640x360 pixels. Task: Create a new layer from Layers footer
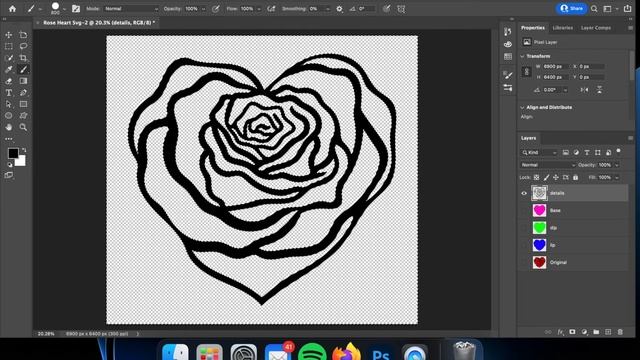tap(608, 332)
